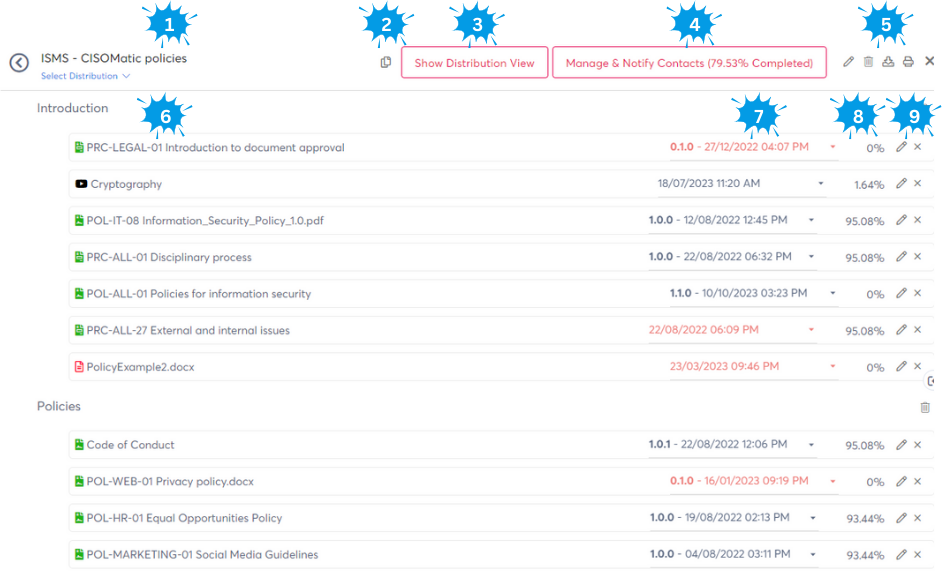942x573 pixels.
Task: Open version dropdown for PolicyExample2.docx
Action: tap(833, 366)
